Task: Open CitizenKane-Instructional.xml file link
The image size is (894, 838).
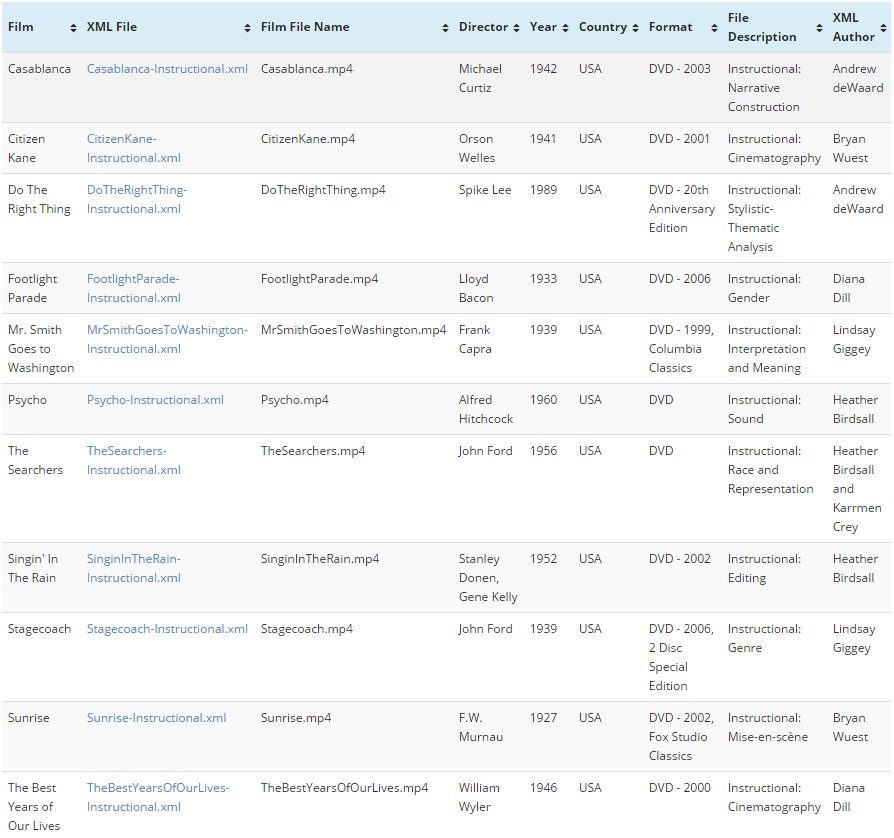Action: click(133, 148)
